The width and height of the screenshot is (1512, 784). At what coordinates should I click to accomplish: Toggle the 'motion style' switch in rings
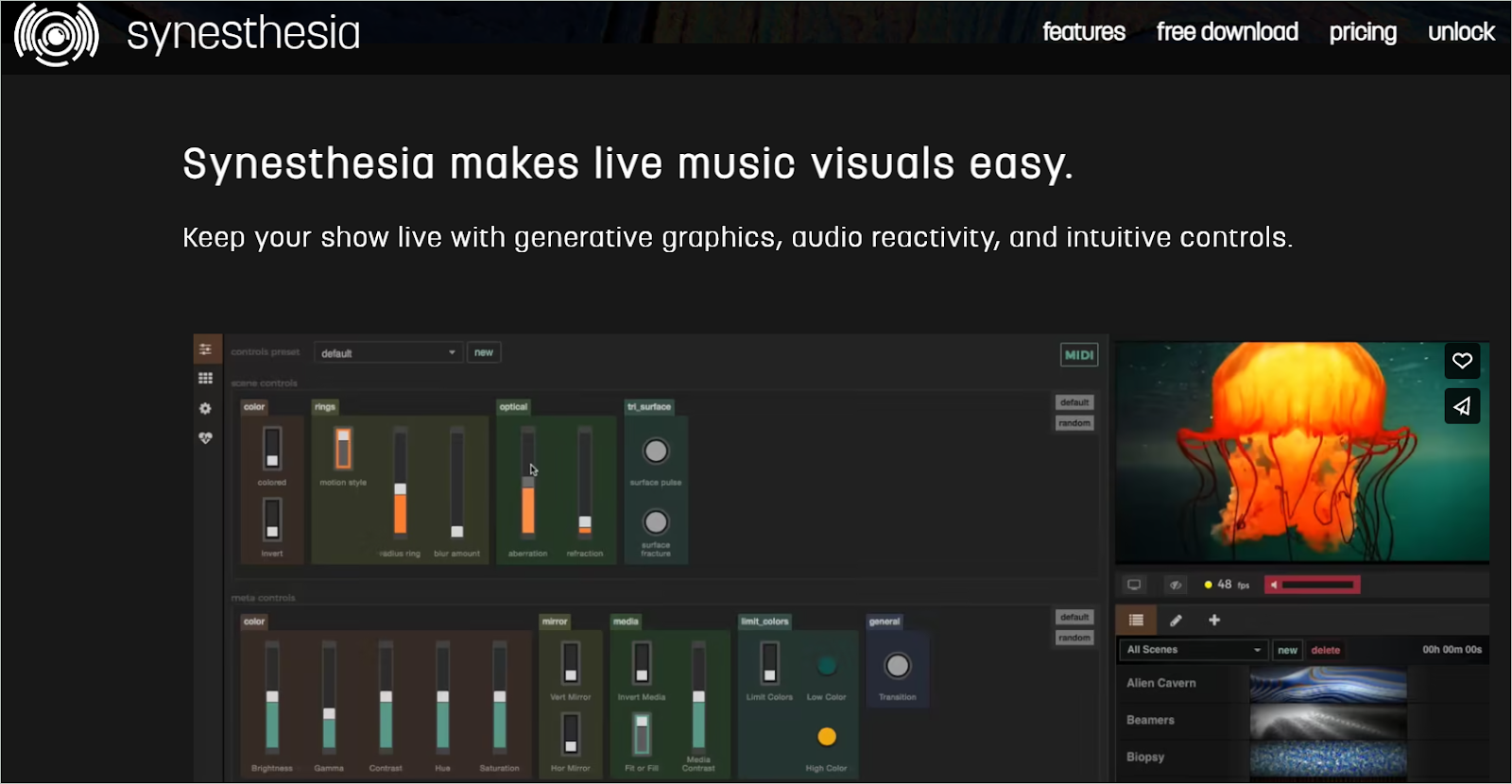click(343, 448)
